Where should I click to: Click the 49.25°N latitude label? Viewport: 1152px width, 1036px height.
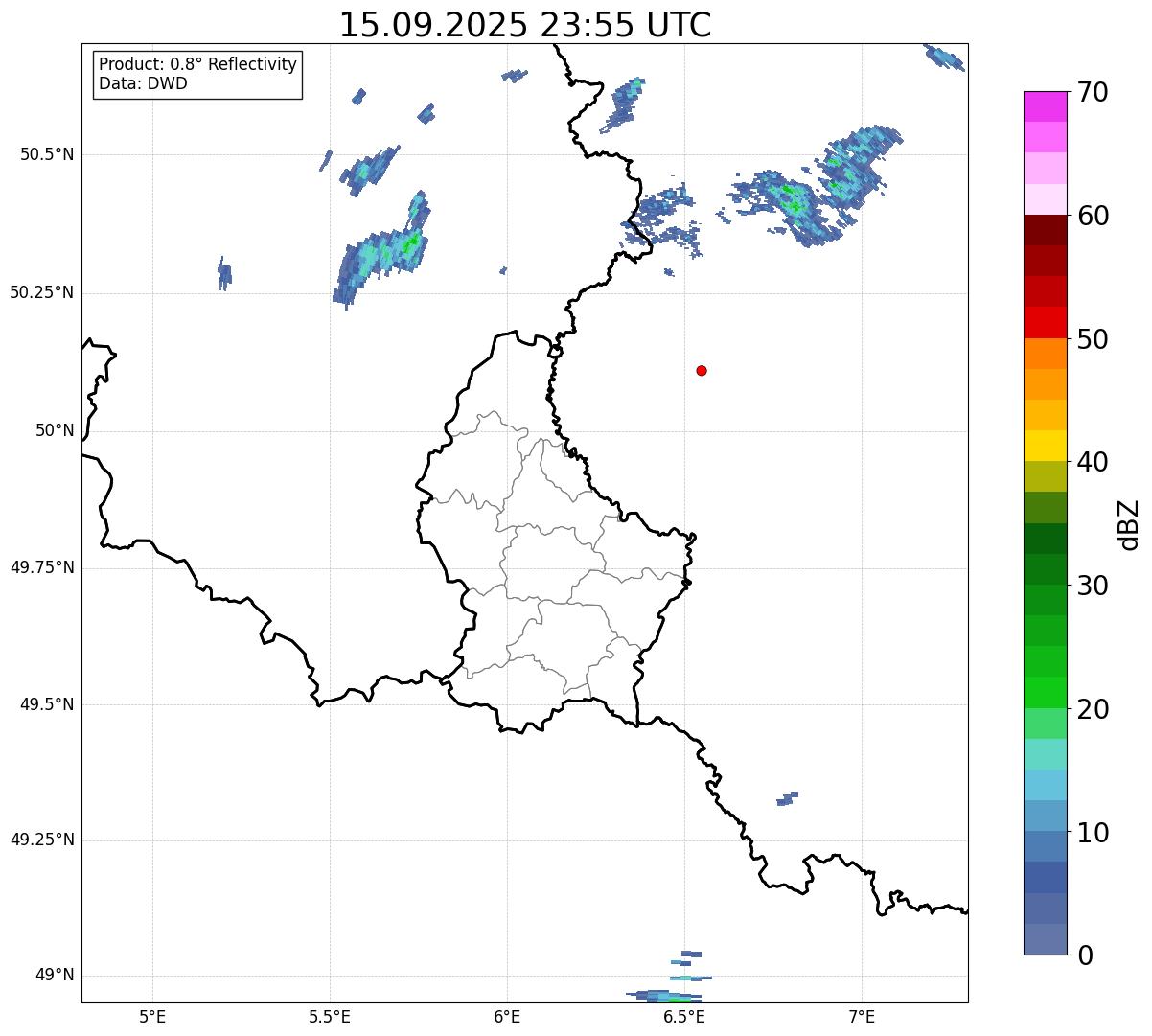(41, 840)
